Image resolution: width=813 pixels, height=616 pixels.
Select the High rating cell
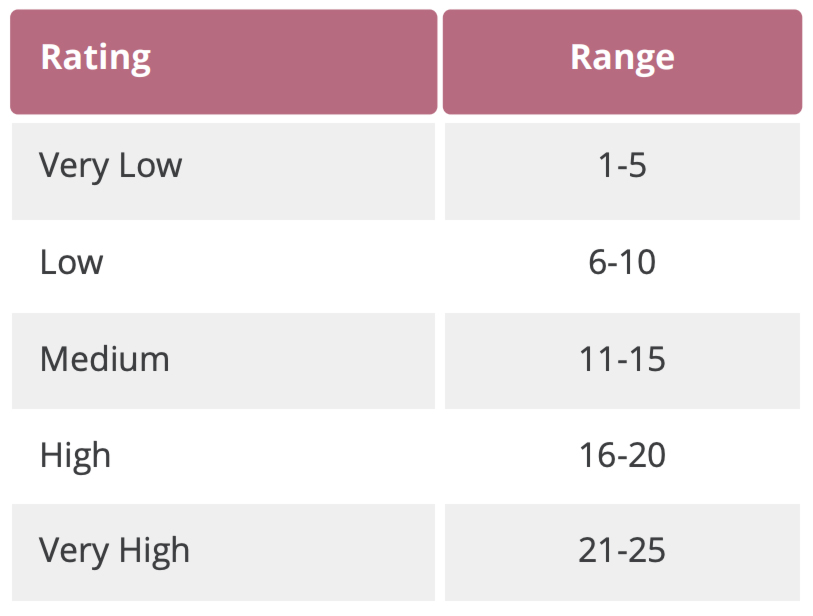click(x=223, y=456)
